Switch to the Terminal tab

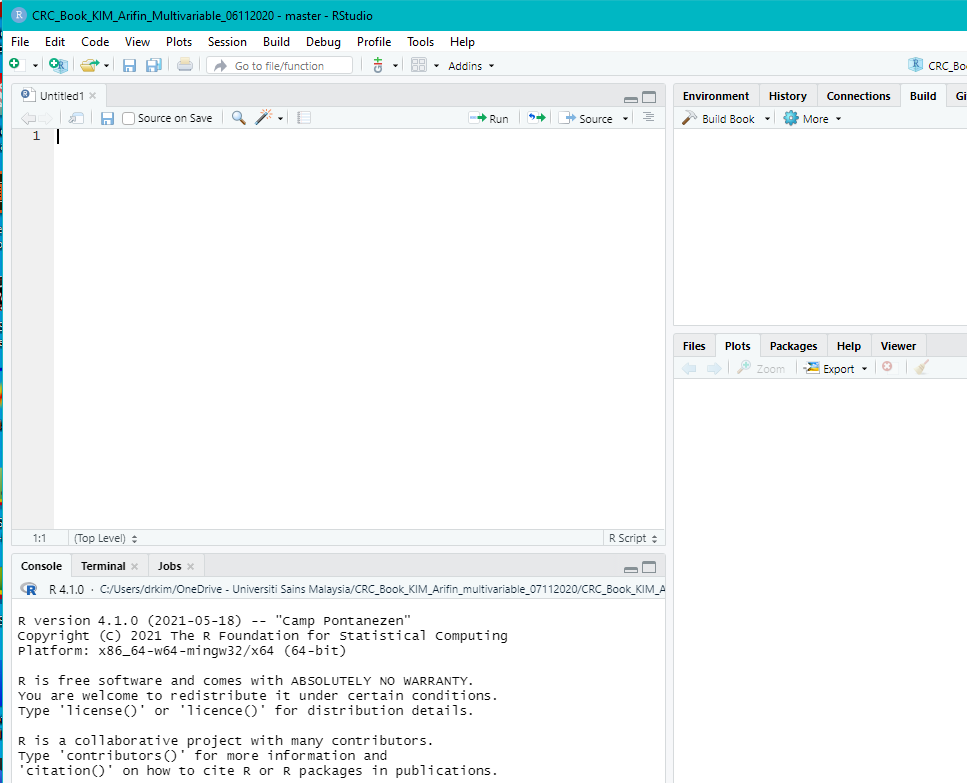(x=104, y=565)
